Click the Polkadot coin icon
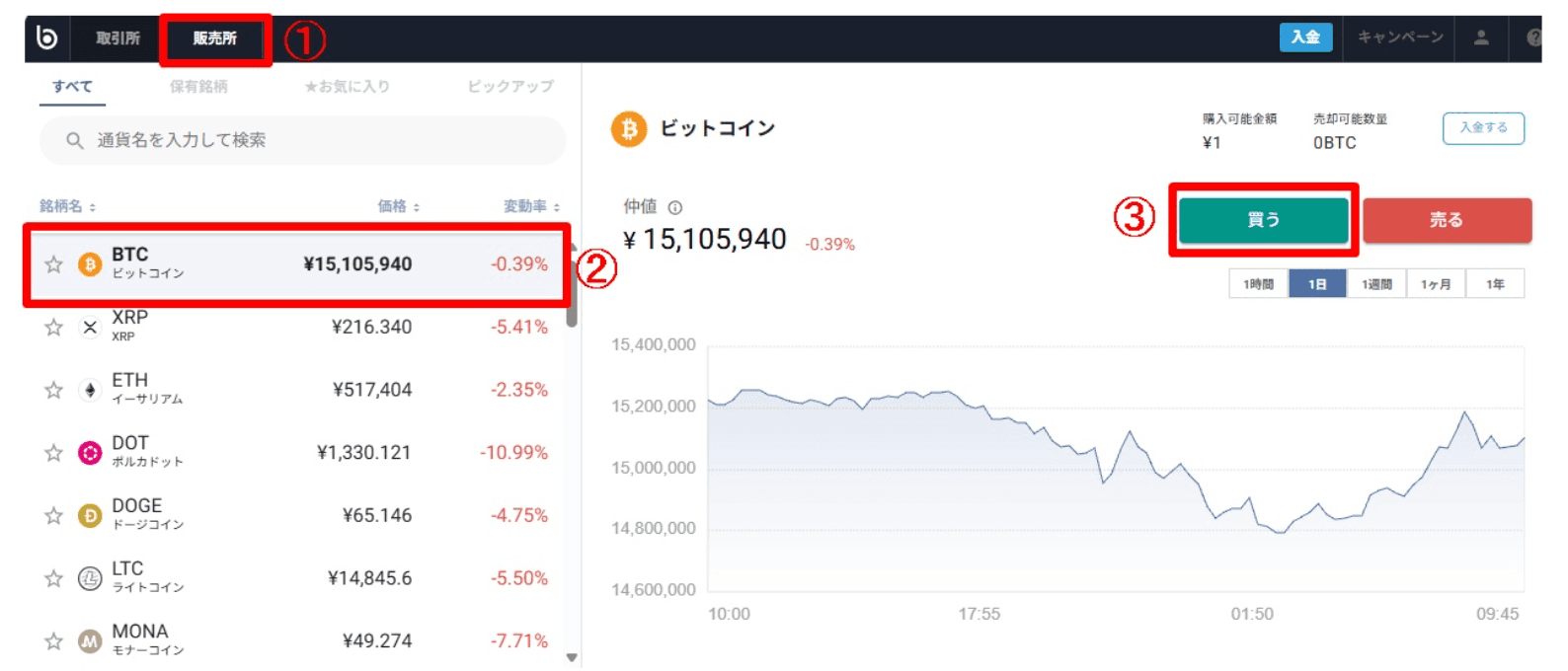Viewport: 1568px width, 671px height. [90, 453]
